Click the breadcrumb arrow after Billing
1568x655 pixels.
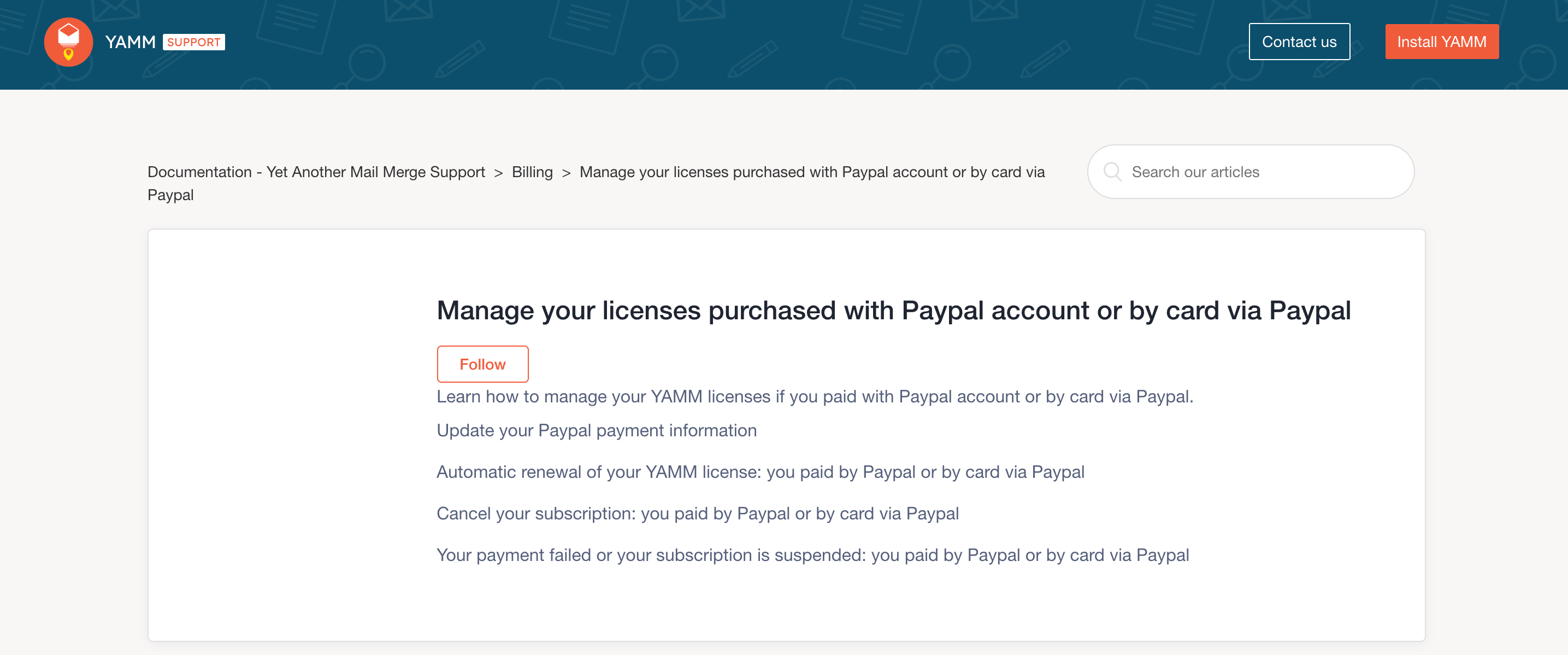point(566,173)
